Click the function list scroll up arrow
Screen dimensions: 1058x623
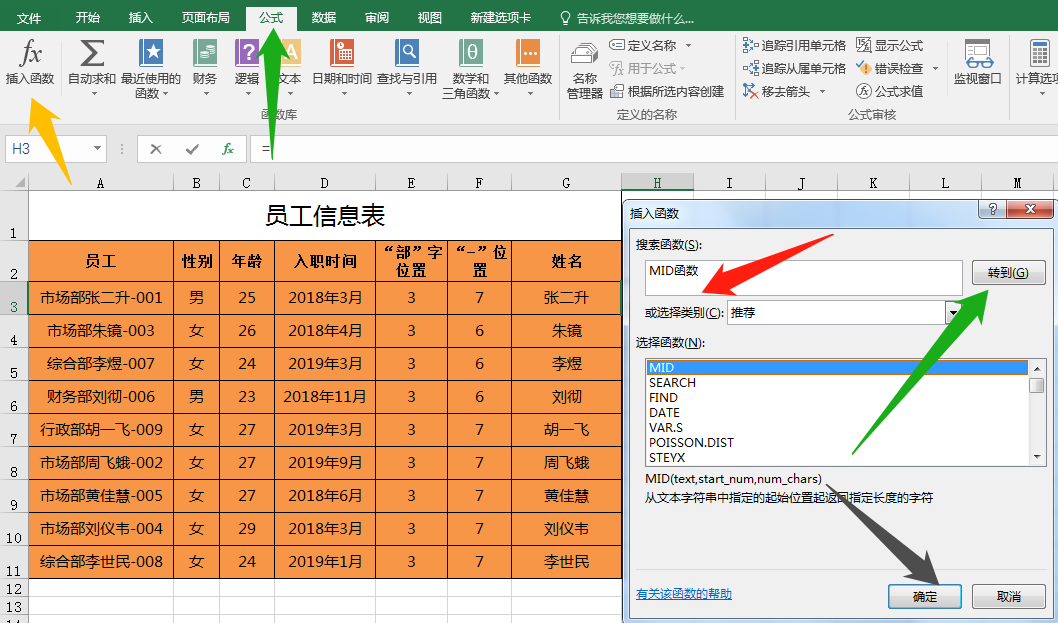coord(1037,368)
